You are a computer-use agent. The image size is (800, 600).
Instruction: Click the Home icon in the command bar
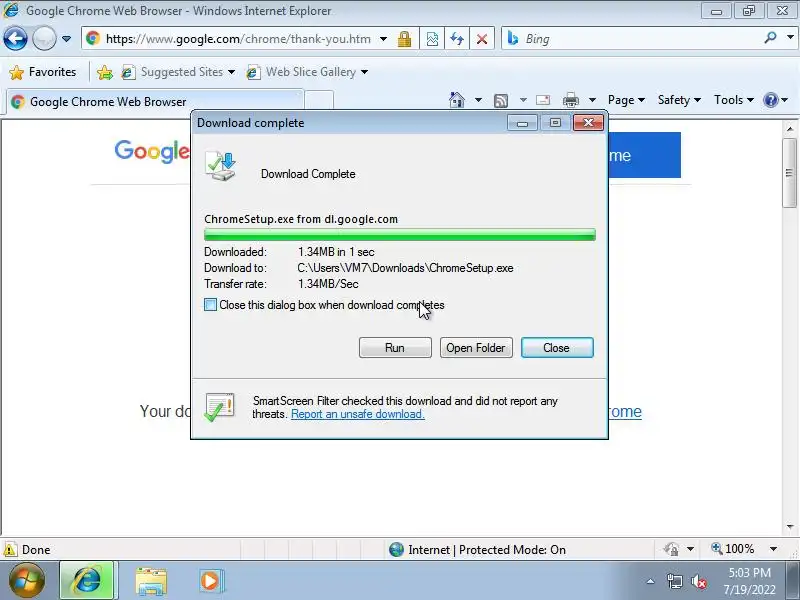(x=457, y=99)
